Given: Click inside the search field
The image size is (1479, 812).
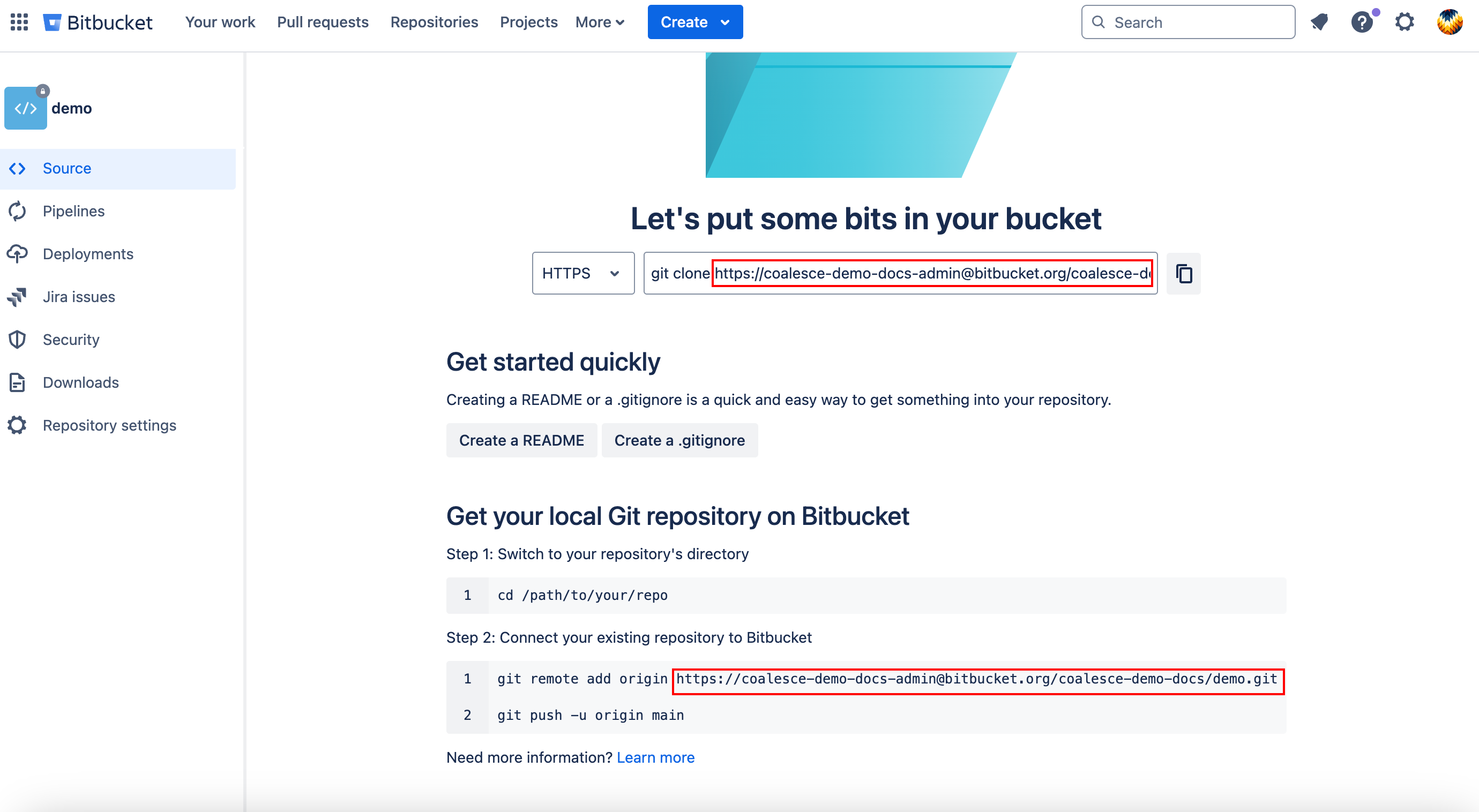Looking at the screenshot, I should pos(1187,22).
